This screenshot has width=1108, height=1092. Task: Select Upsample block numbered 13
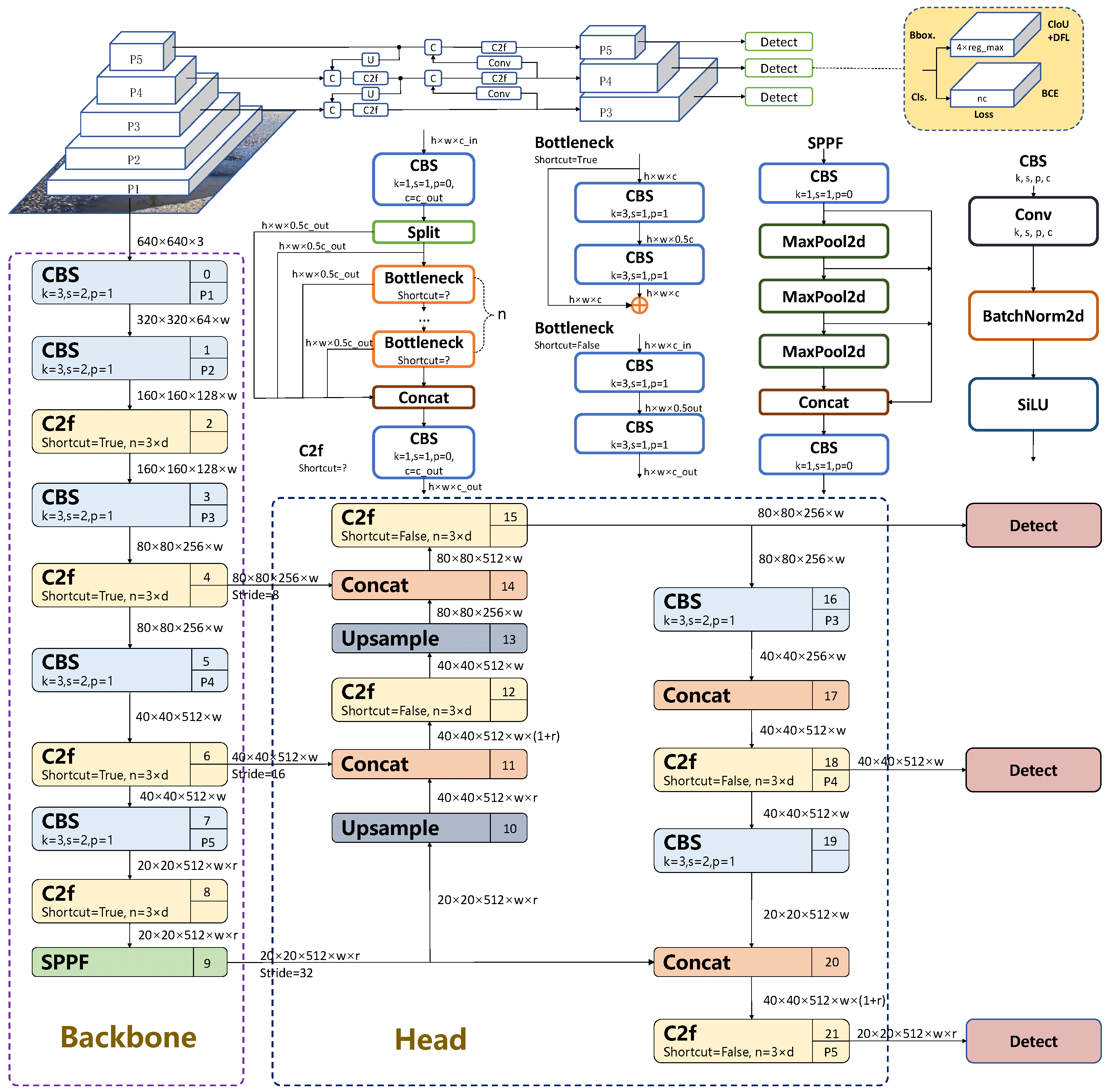point(429,638)
